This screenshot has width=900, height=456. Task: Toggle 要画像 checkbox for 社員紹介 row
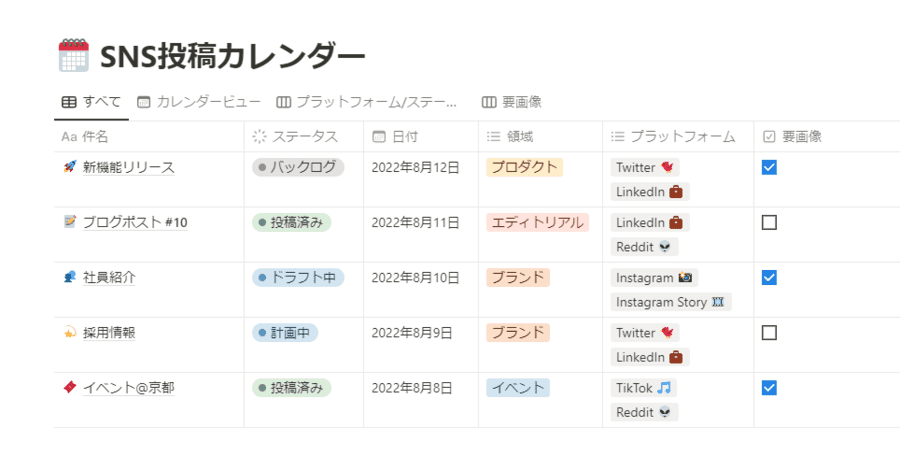(769, 277)
